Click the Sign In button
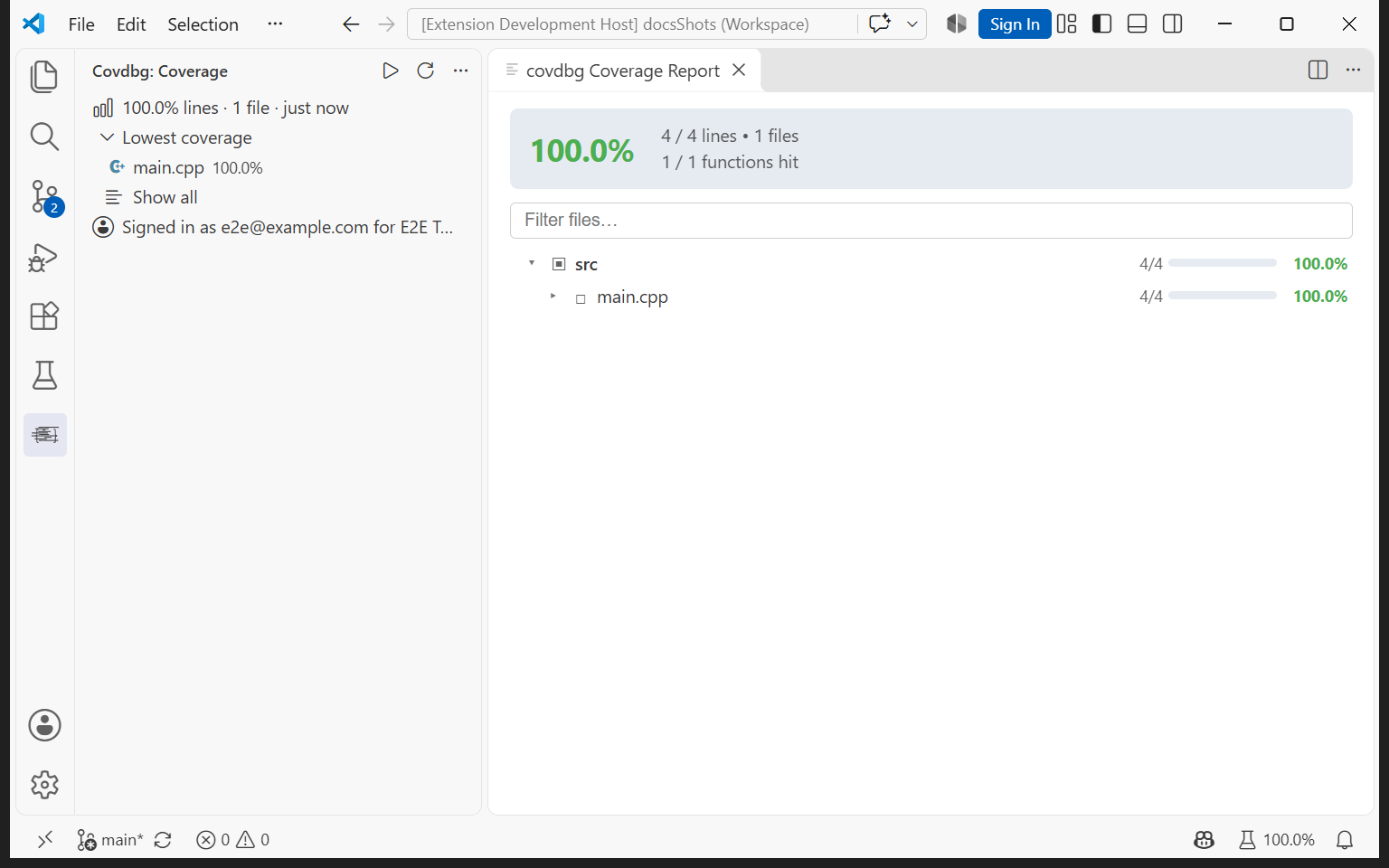 pyautogui.click(x=1015, y=24)
